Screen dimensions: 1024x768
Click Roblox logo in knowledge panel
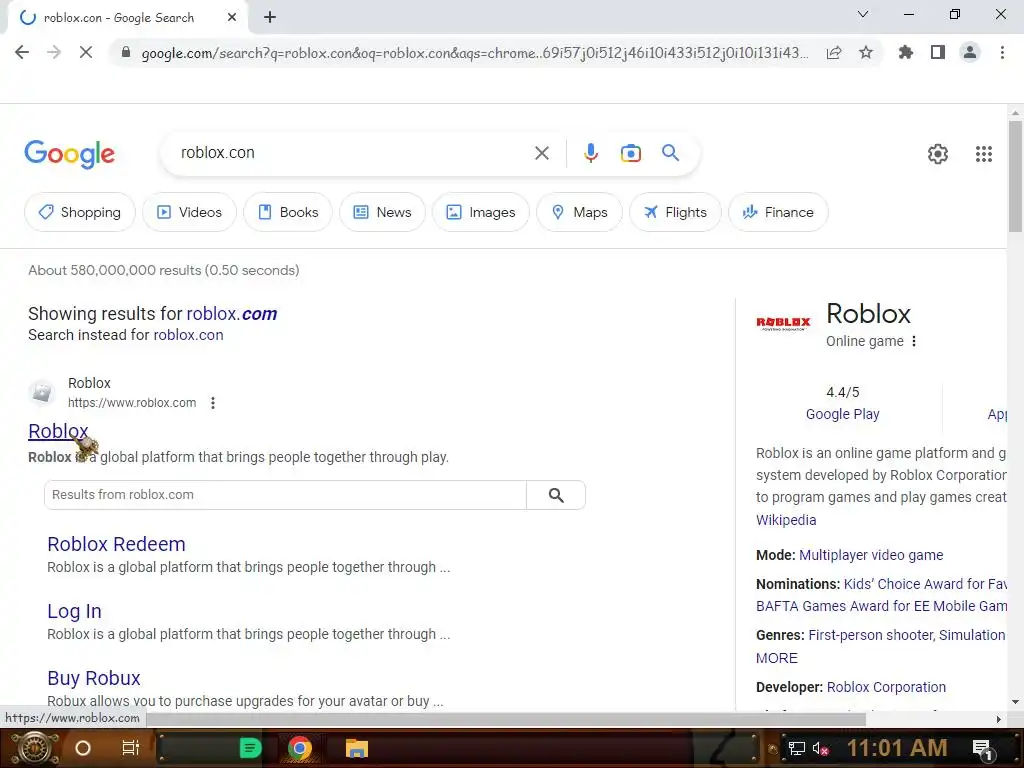[x=783, y=323]
